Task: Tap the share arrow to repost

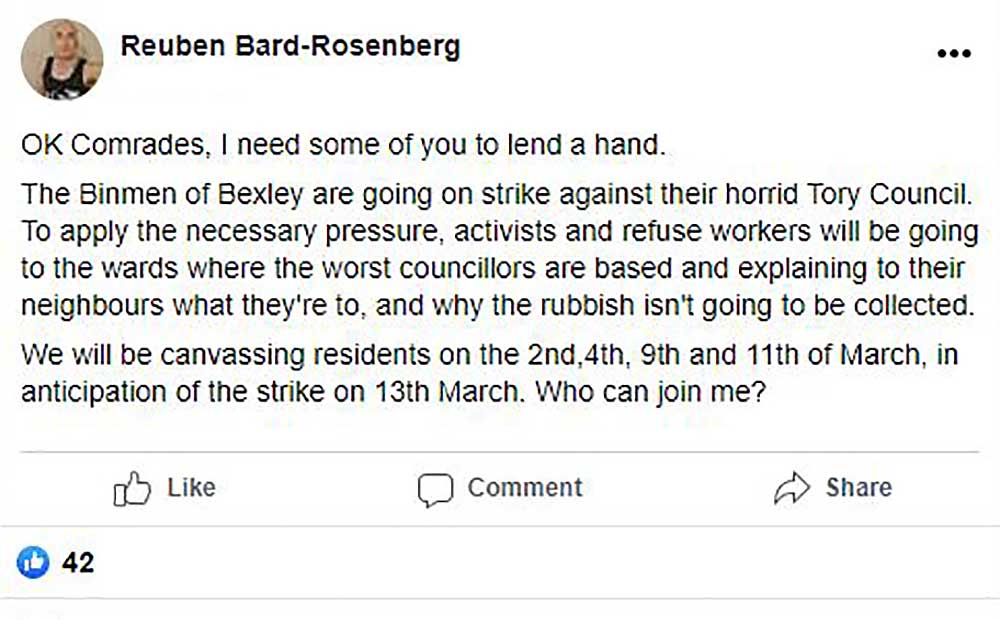Action: click(793, 487)
